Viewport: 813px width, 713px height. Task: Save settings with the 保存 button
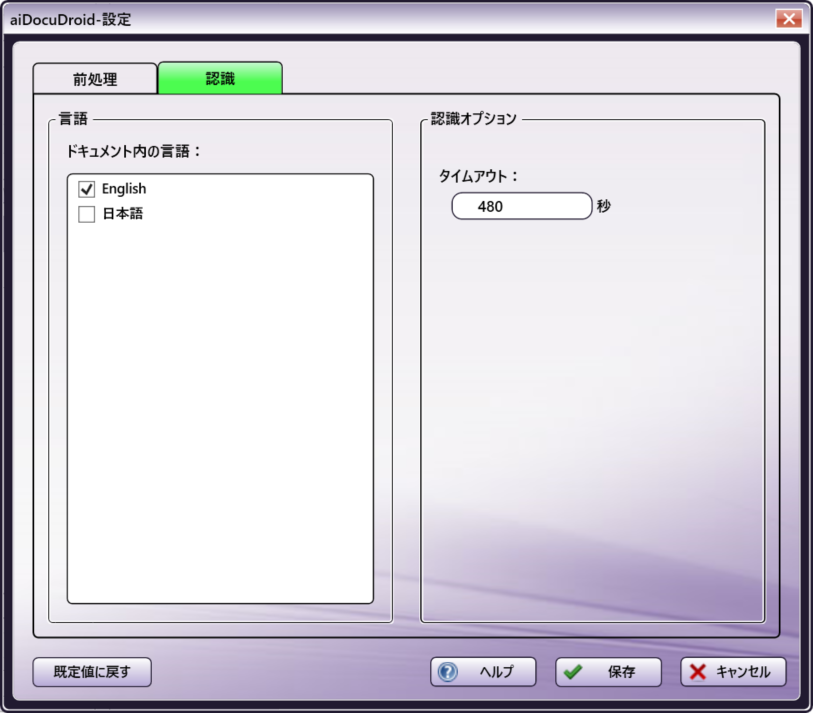point(608,672)
